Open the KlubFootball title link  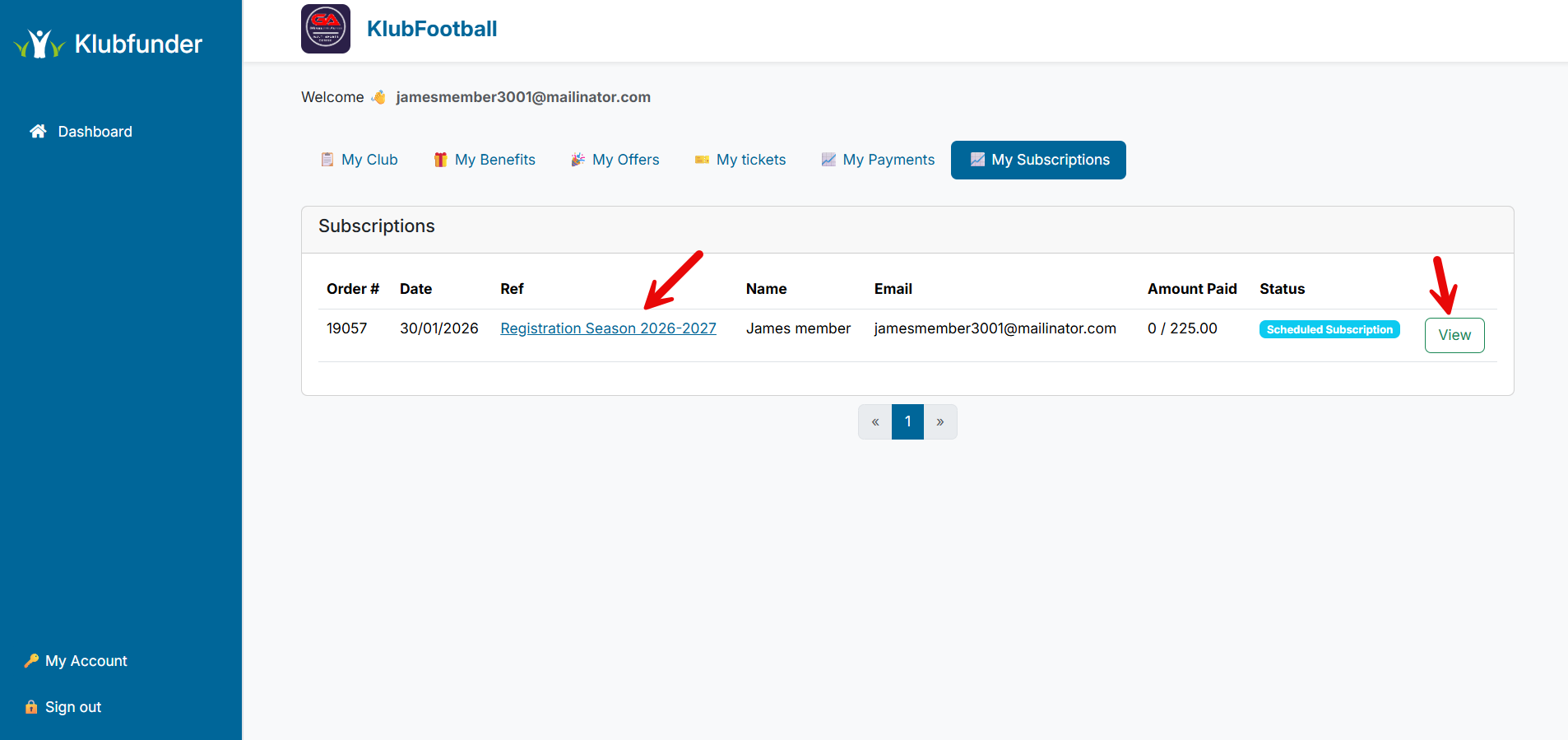coord(432,29)
